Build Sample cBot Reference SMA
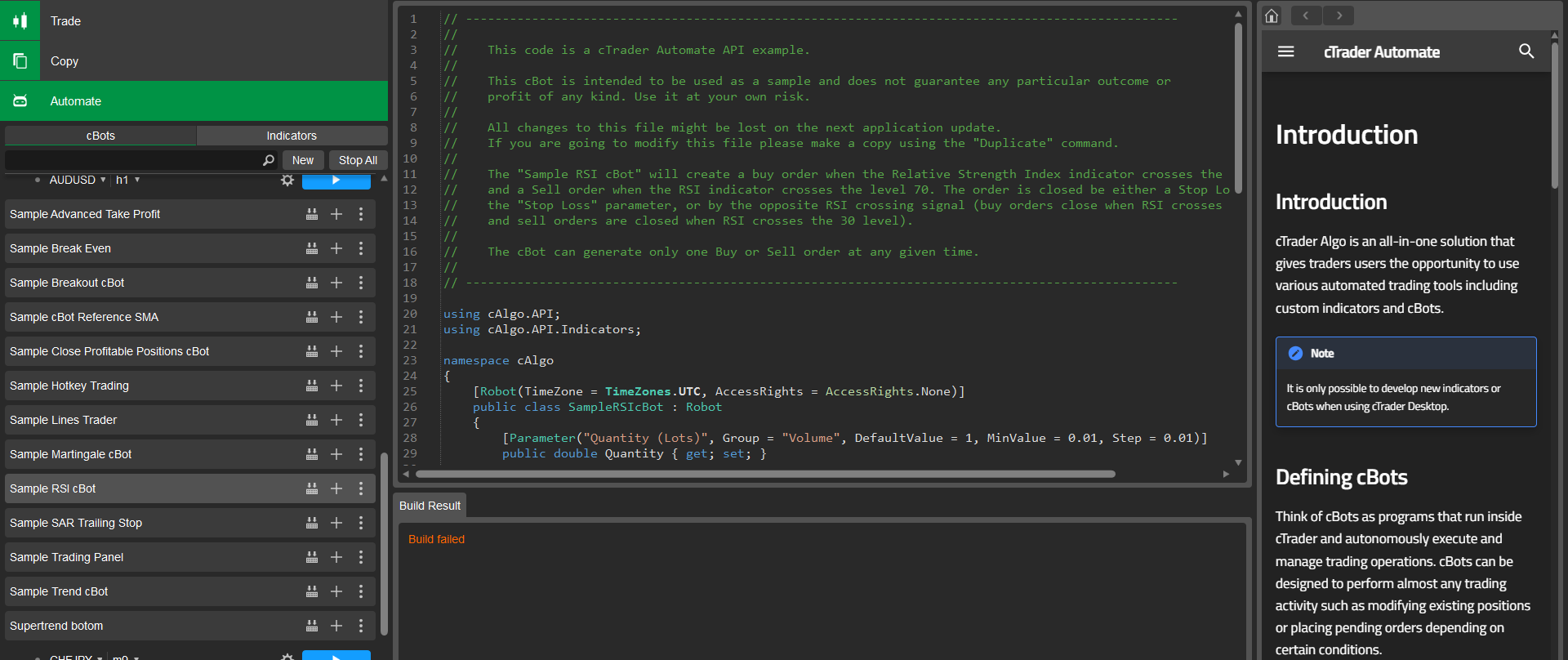 click(x=312, y=317)
